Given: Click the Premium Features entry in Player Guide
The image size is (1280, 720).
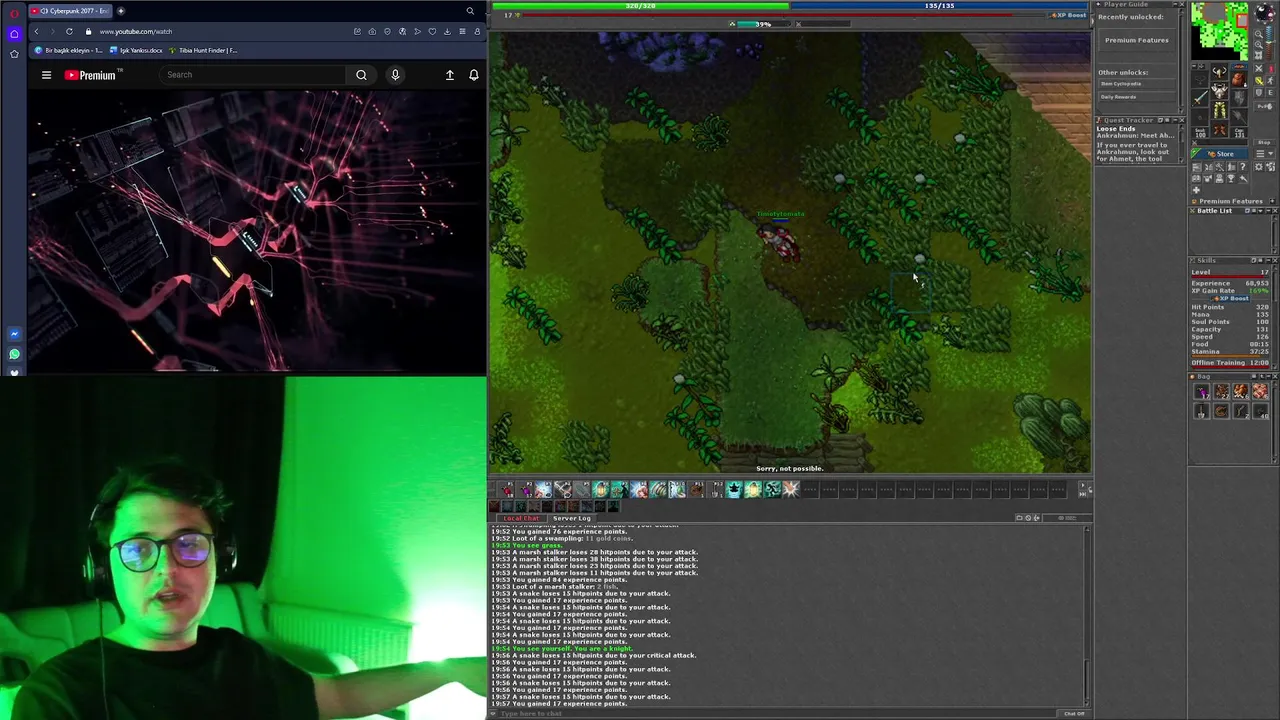Looking at the screenshot, I should pyautogui.click(x=1137, y=40).
